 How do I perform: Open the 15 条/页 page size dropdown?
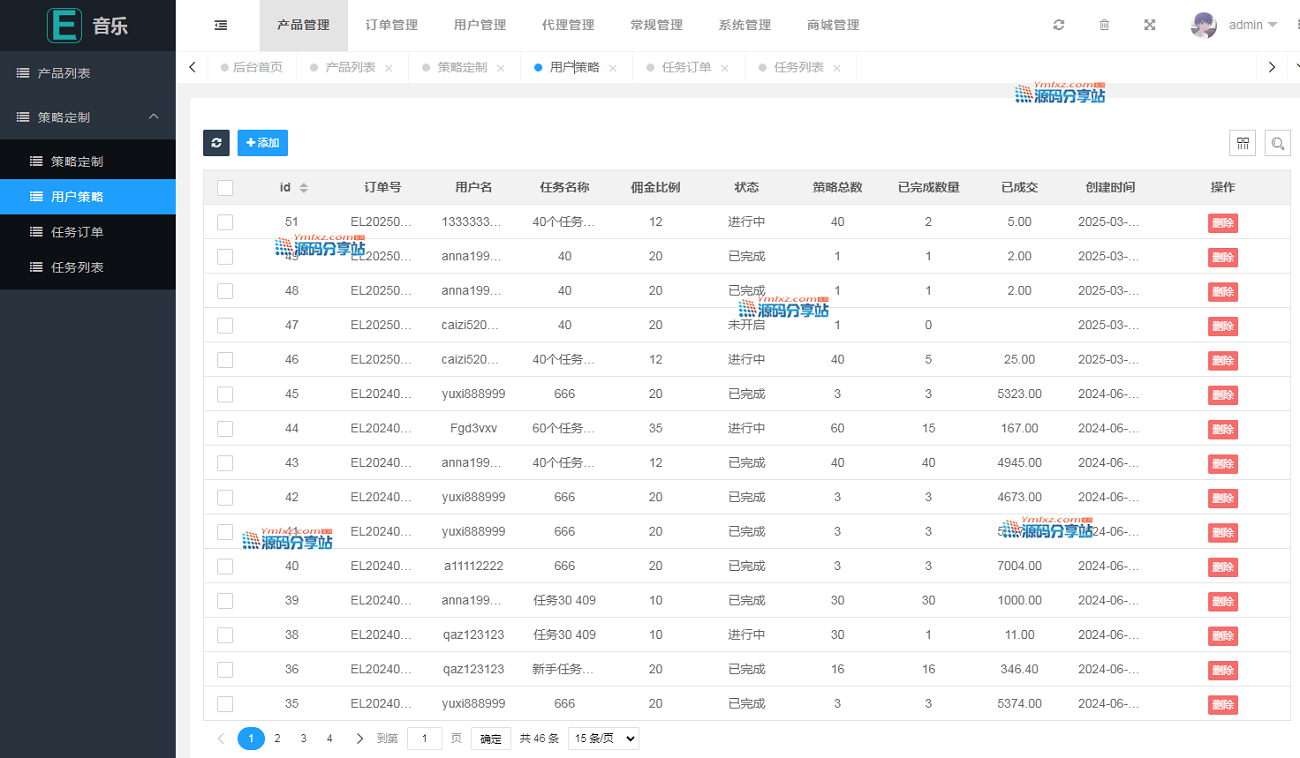pos(603,739)
